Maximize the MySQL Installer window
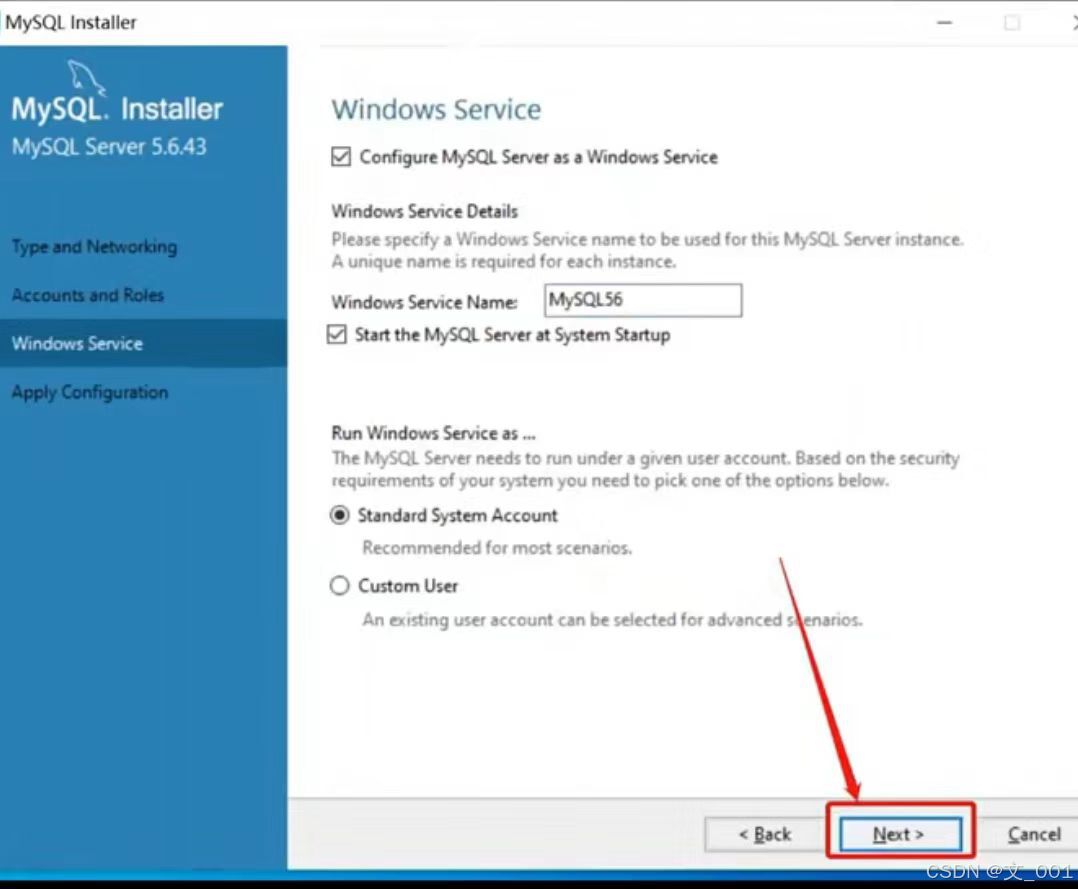This screenshot has height=889, width=1078. (x=1011, y=23)
